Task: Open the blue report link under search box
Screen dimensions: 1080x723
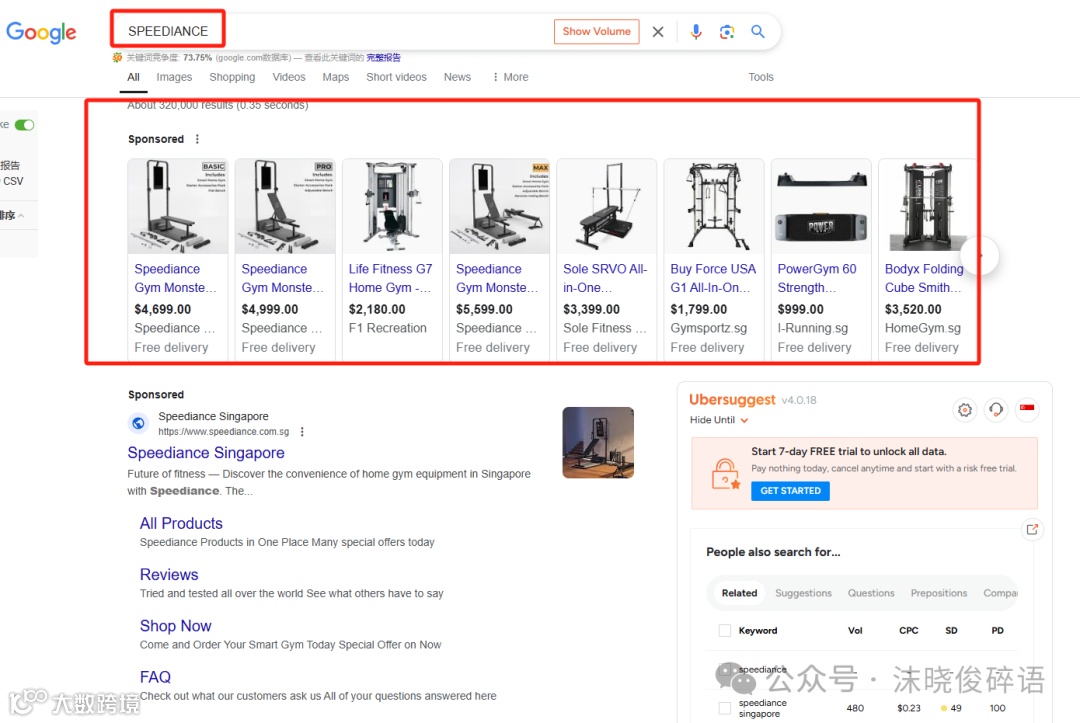Action: (x=383, y=58)
